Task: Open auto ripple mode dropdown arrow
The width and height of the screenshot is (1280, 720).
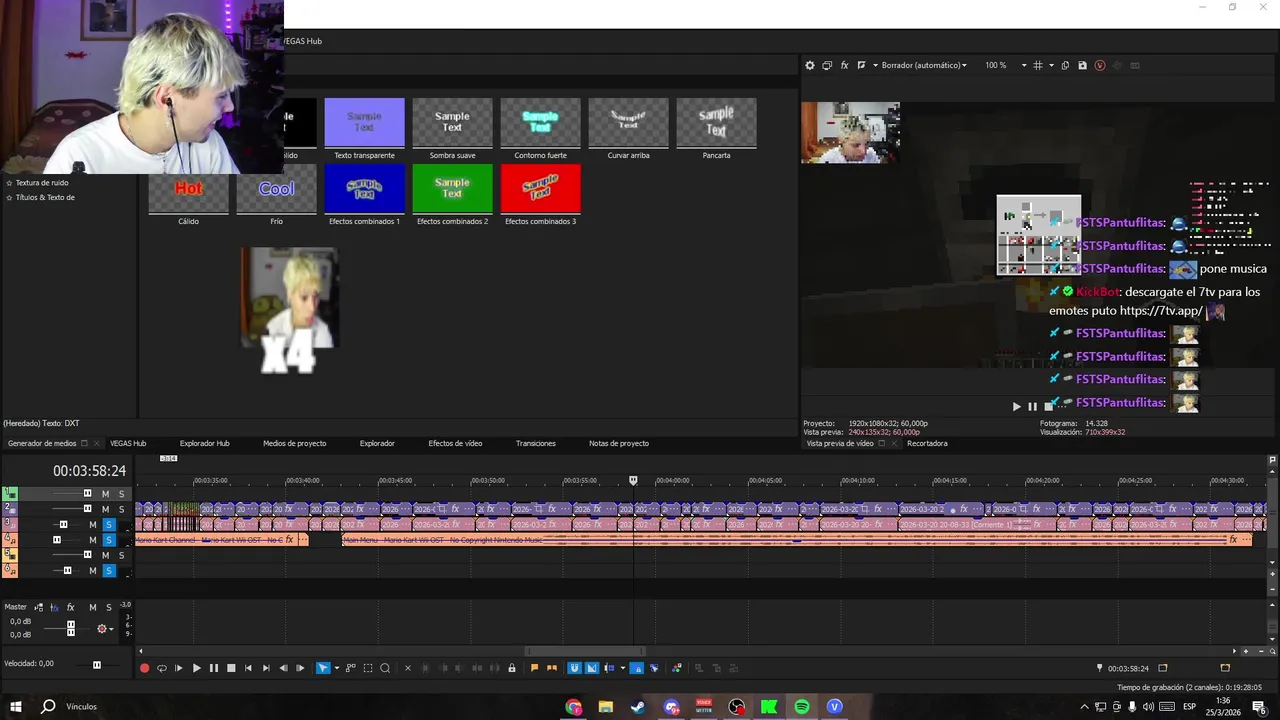Action: coord(622,668)
